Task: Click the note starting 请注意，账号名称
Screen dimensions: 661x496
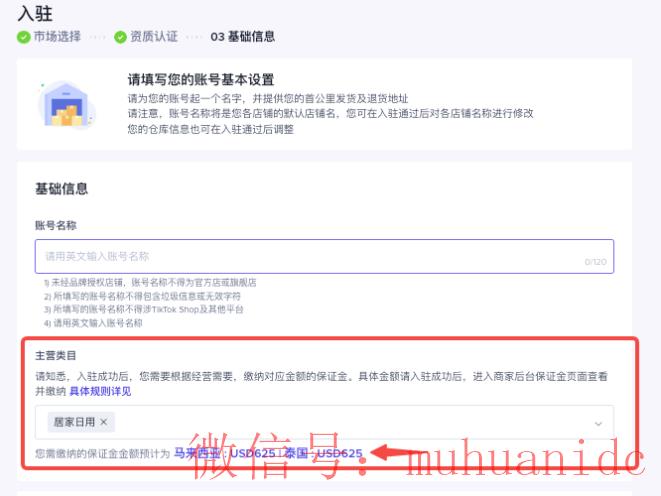Action: coord(330,113)
